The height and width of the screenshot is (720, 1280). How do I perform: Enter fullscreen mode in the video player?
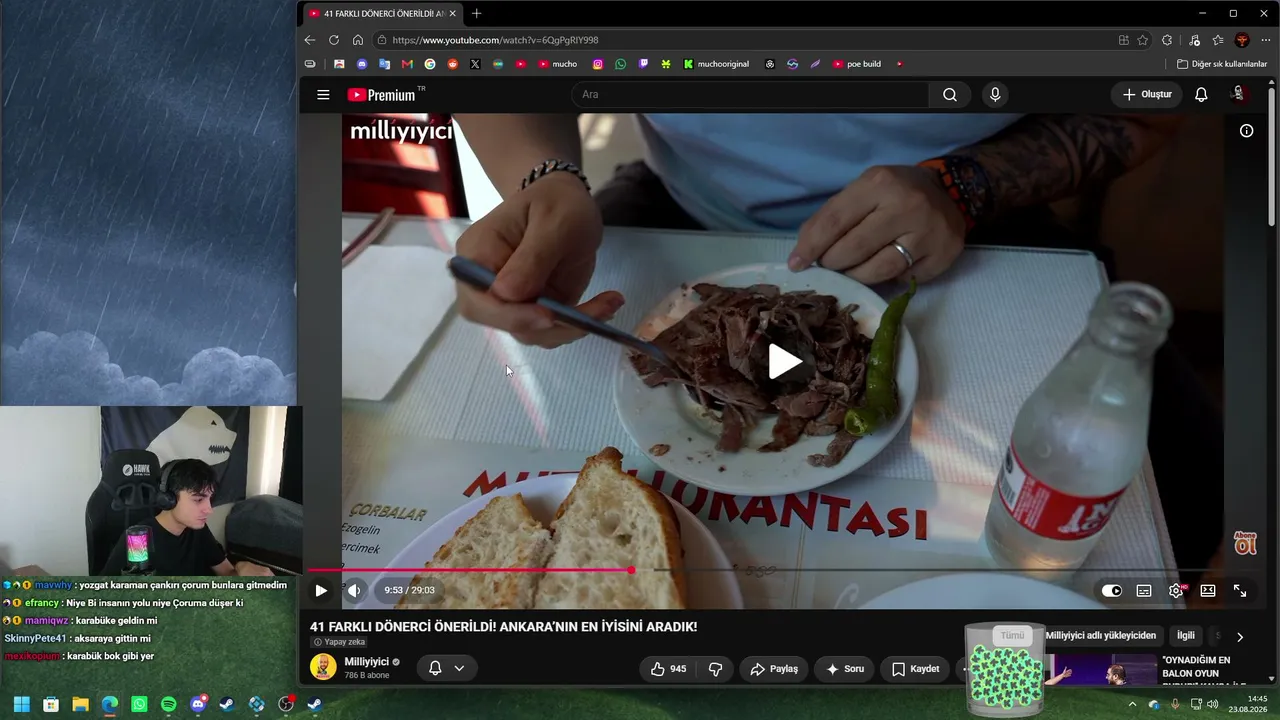[x=1240, y=591]
